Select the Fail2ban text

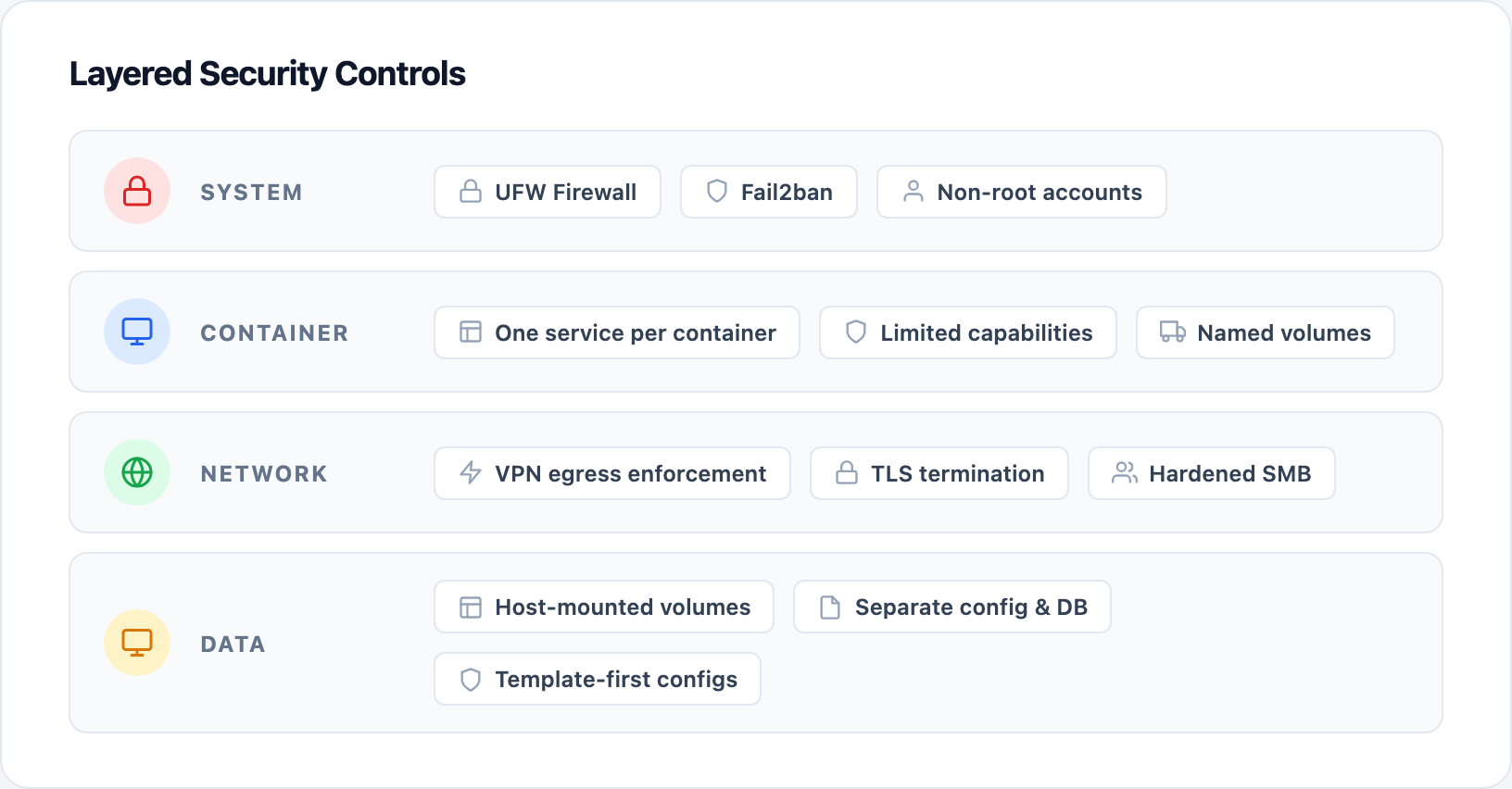[x=787, y=192]
